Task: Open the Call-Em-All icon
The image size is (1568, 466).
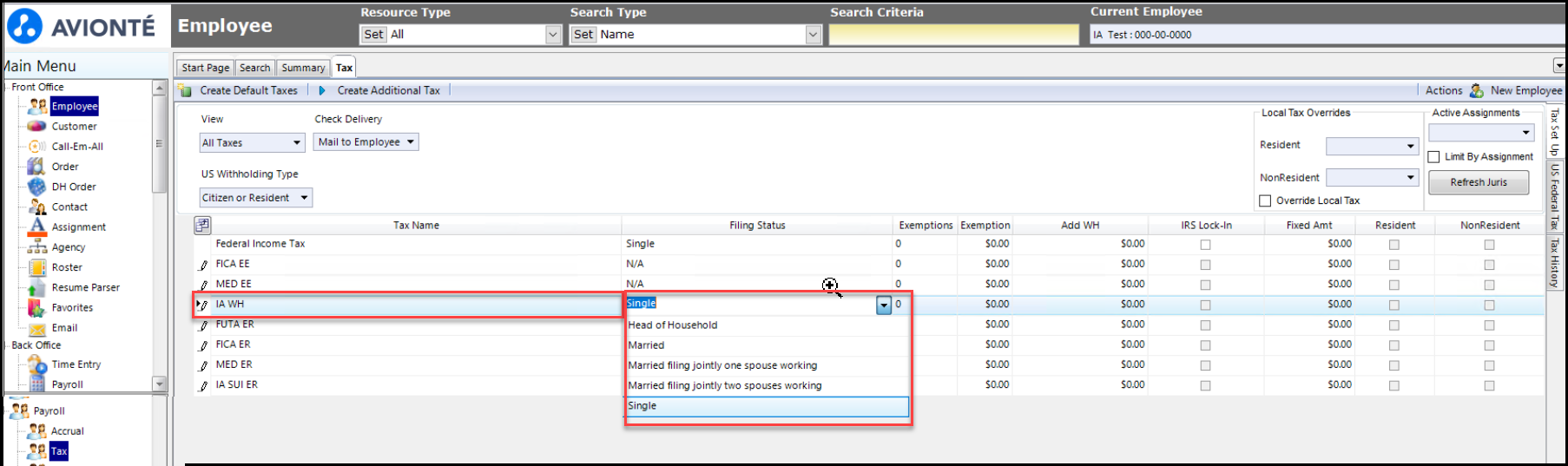Action: click(36, 146)
